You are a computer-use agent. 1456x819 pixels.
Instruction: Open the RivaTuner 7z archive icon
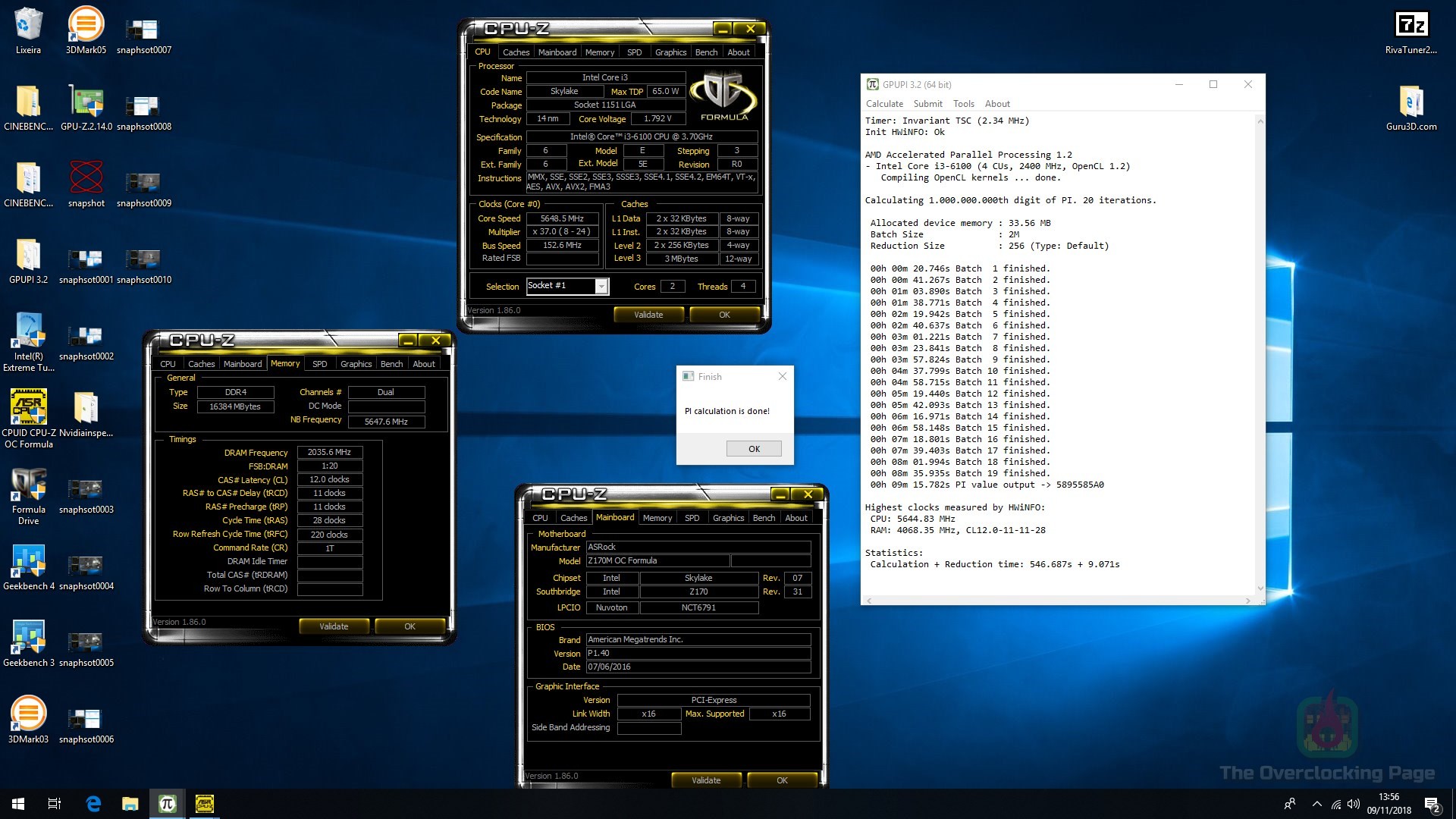[x=1410, y=25]
